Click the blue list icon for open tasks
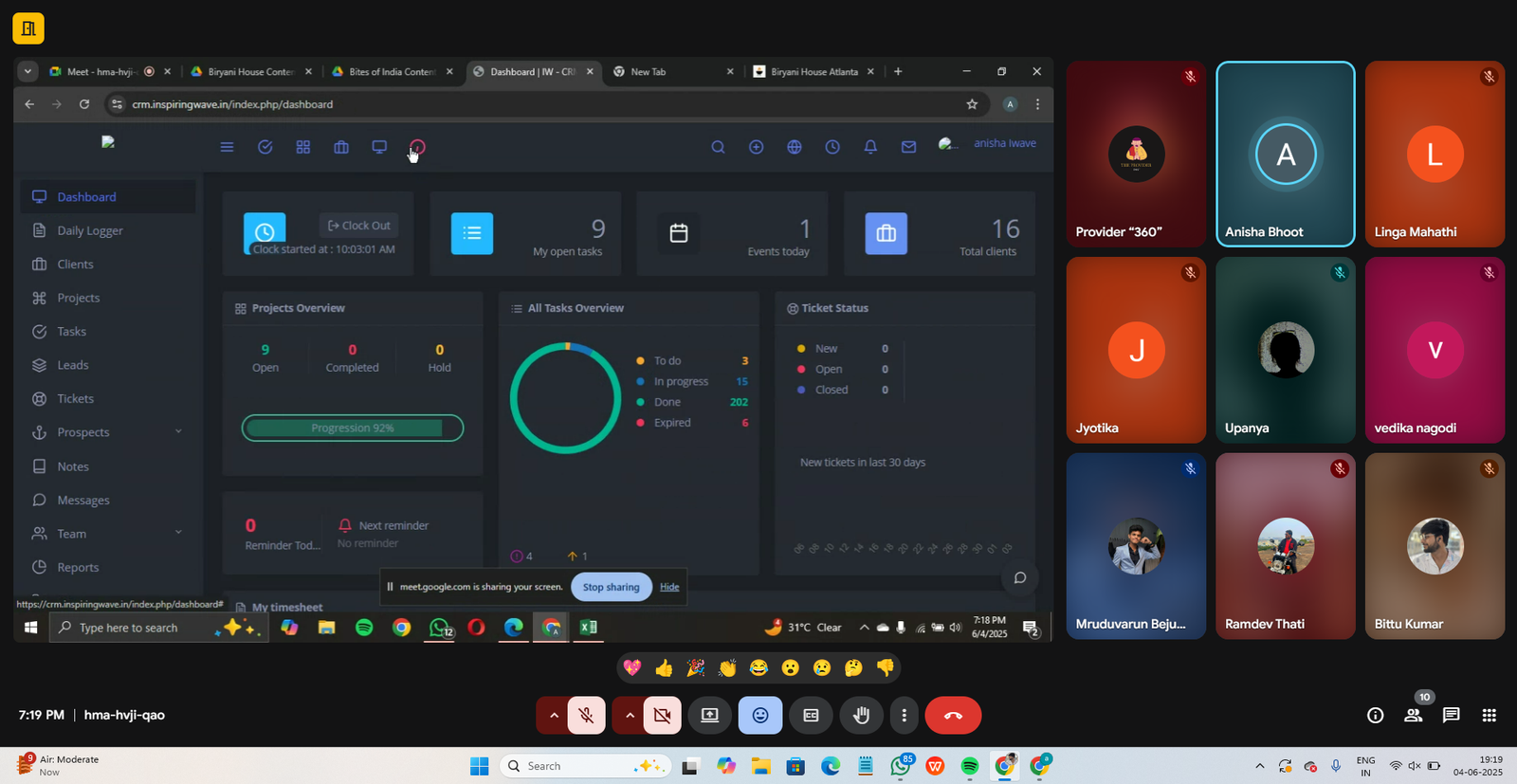 pos(471,233)
